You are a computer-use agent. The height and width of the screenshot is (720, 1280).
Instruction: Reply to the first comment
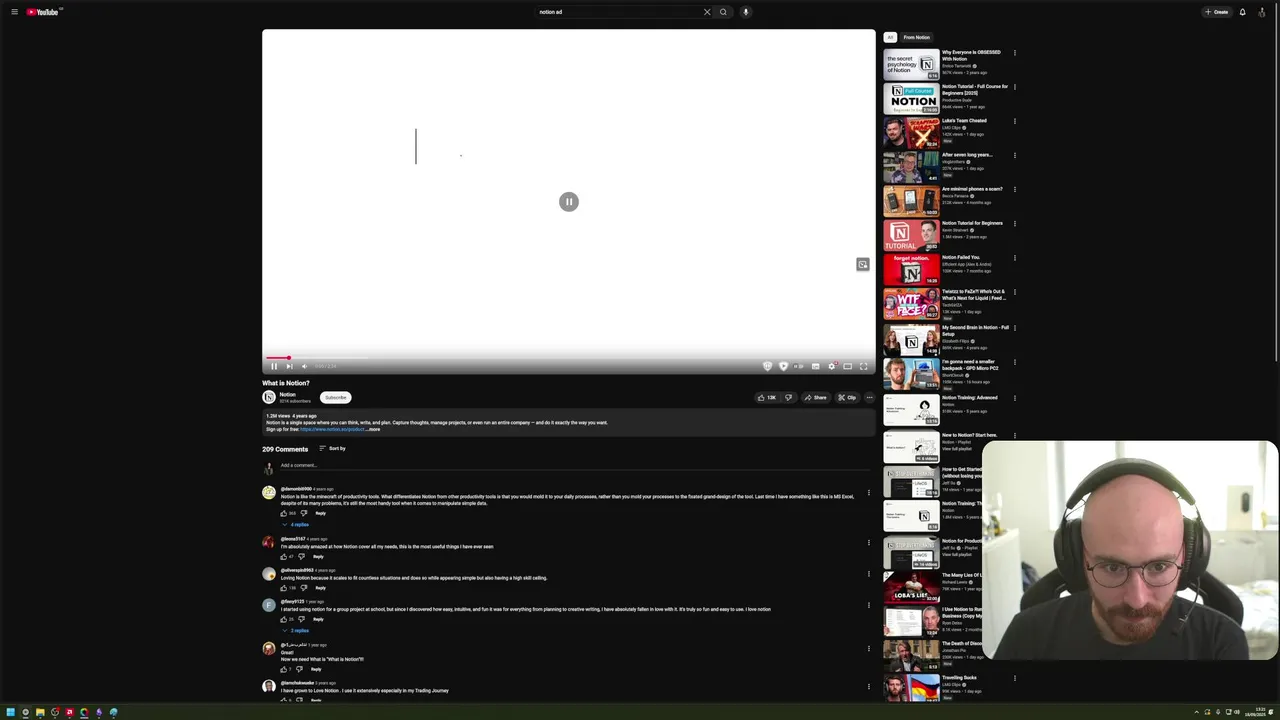click(x=320, y=513)
